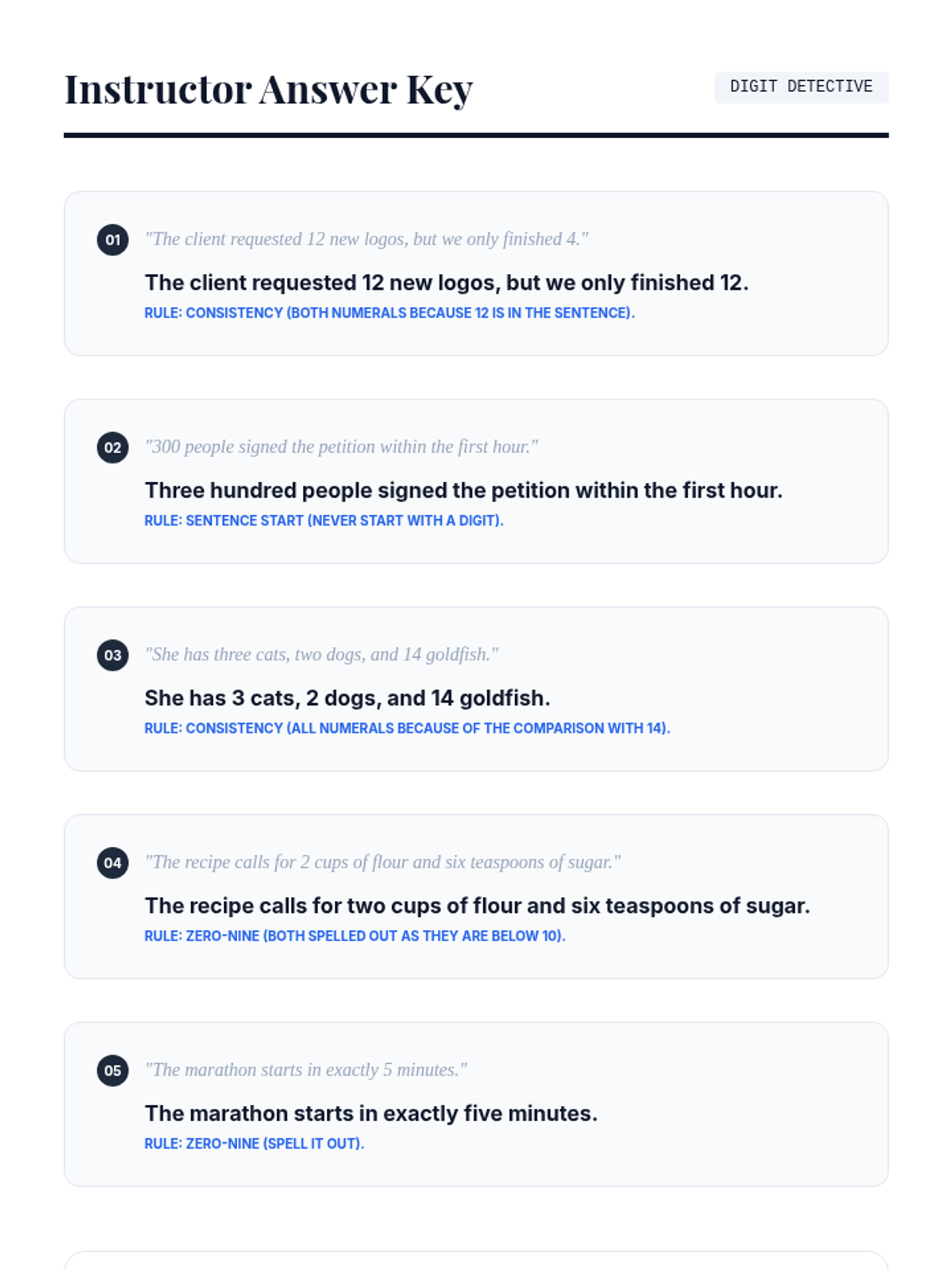This screenshot has height=1270, width=952.
Task: Click the italic recipe flour quote
Action: [382, 862]
